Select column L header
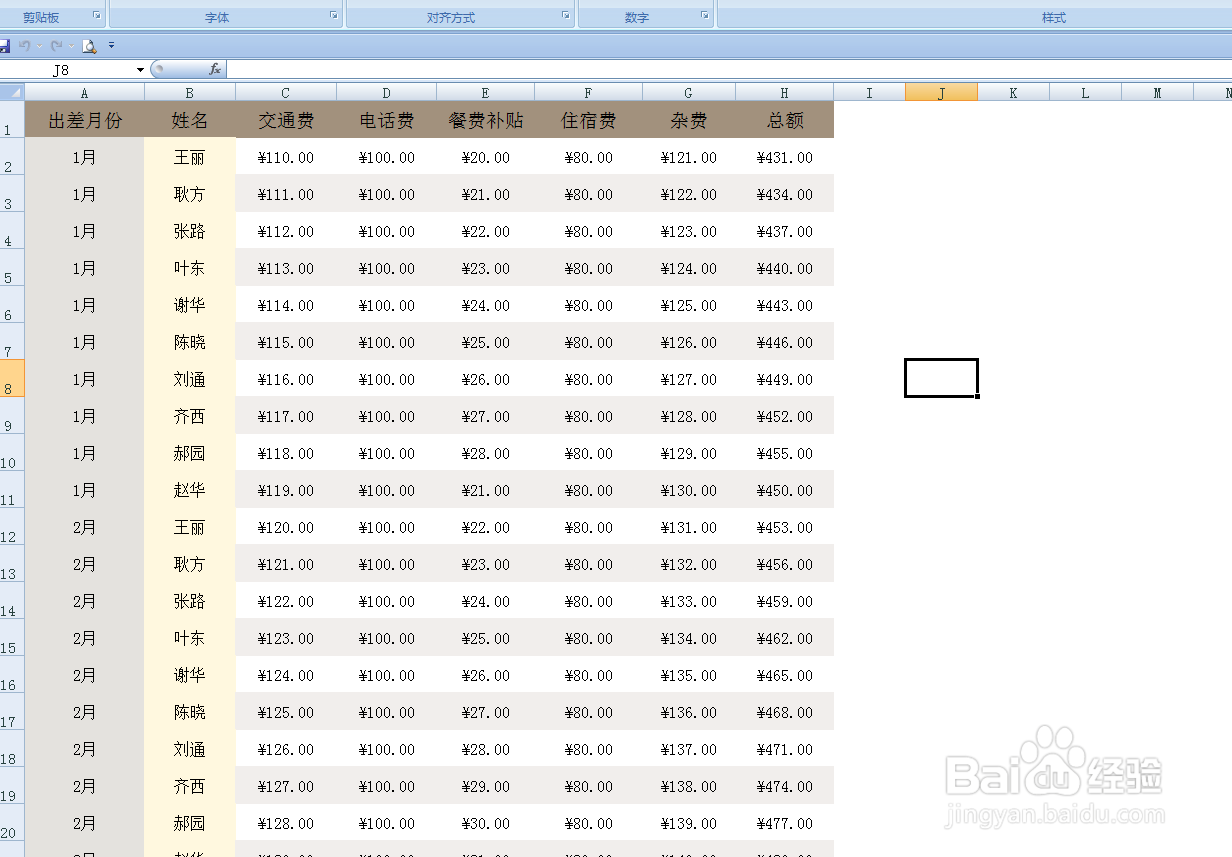 coord(1086,93)
